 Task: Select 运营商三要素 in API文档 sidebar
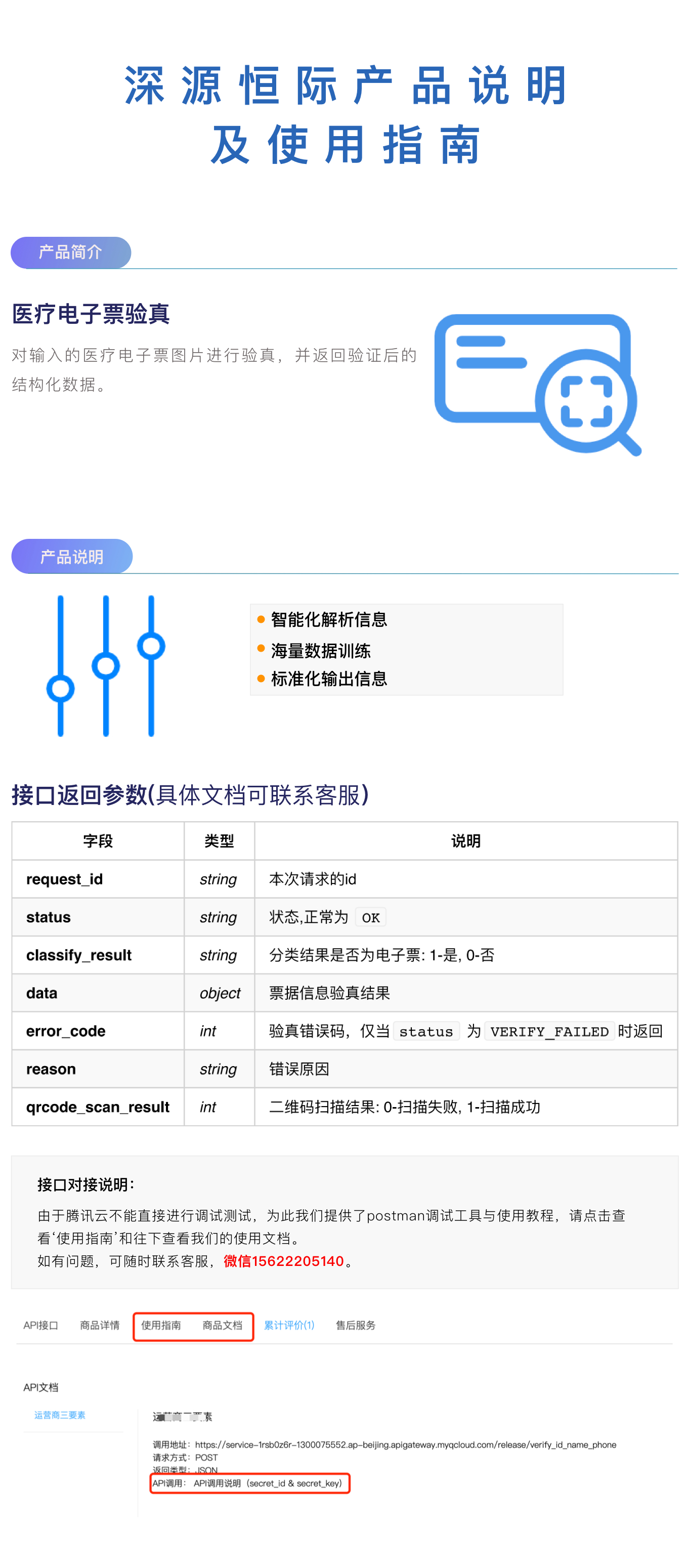[60, 1415]
